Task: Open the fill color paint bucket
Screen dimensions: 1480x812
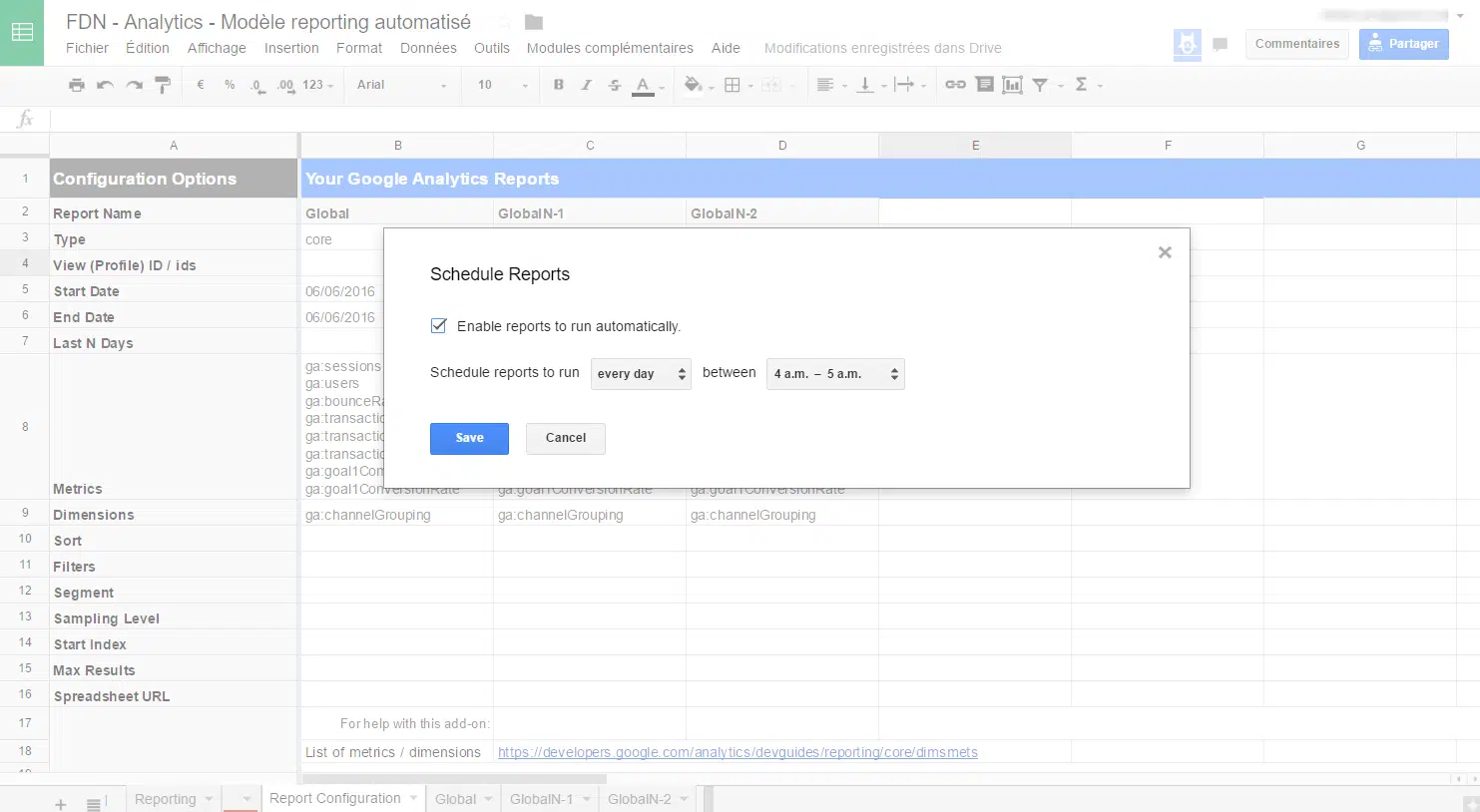Action: pyautogui.click(x=693, y=85)
